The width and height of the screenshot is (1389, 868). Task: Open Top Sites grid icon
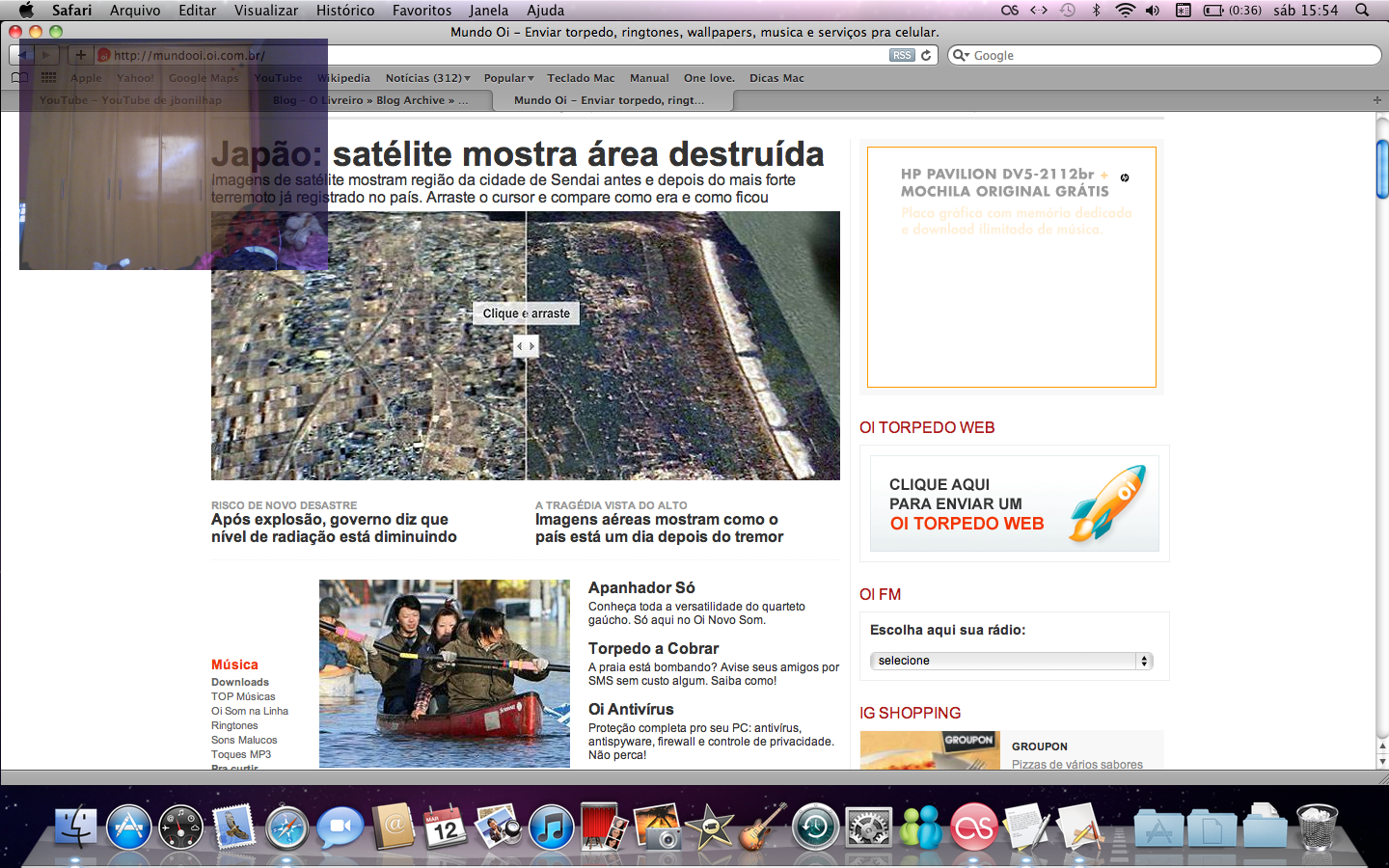tap(48, 78)
